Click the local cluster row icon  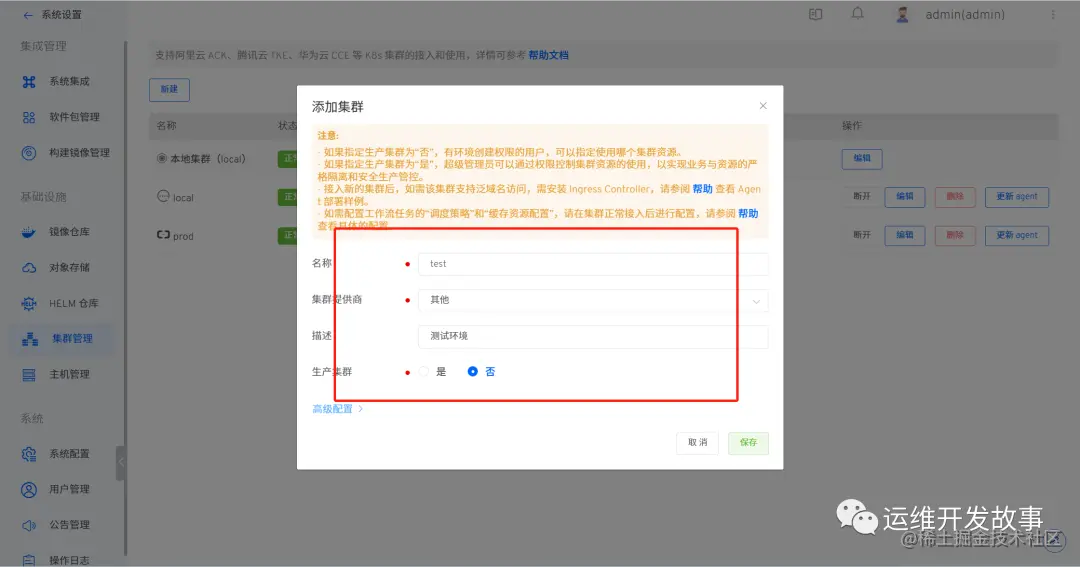[163, 196]
